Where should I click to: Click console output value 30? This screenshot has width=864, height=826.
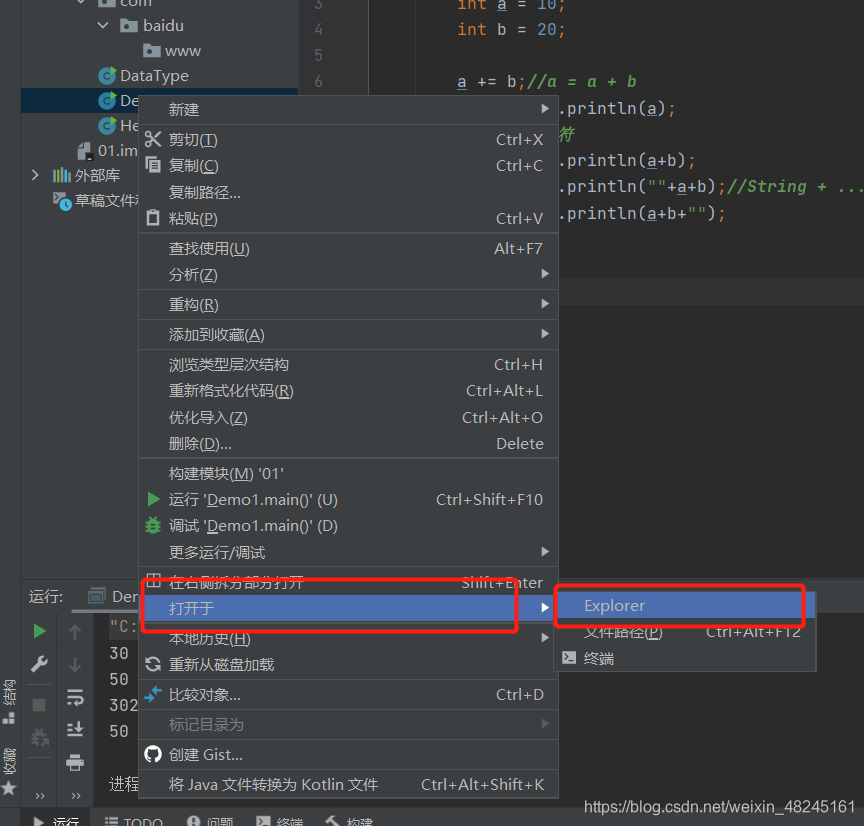(119, 652)
